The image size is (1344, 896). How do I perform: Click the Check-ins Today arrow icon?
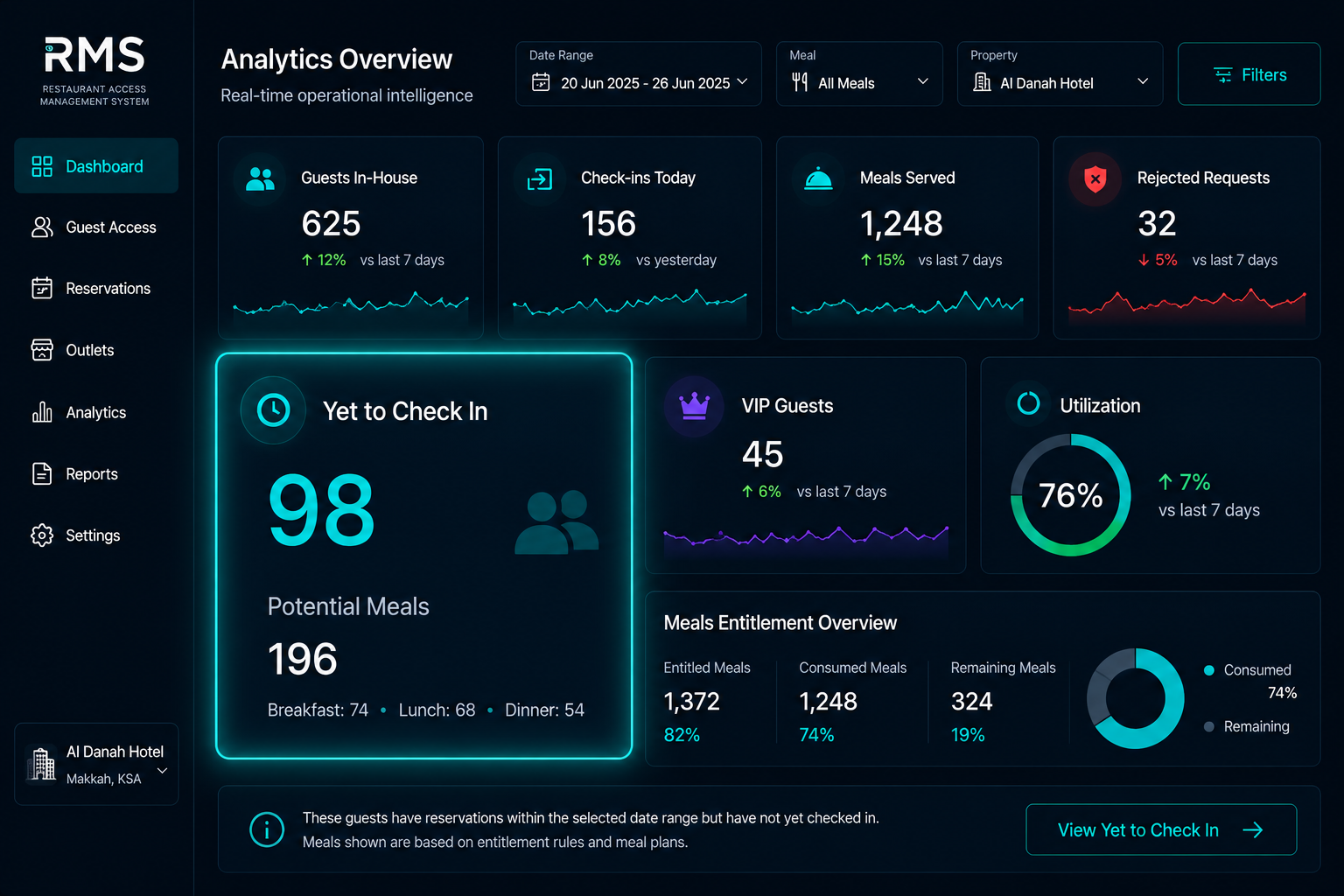[x=540, y=179]
